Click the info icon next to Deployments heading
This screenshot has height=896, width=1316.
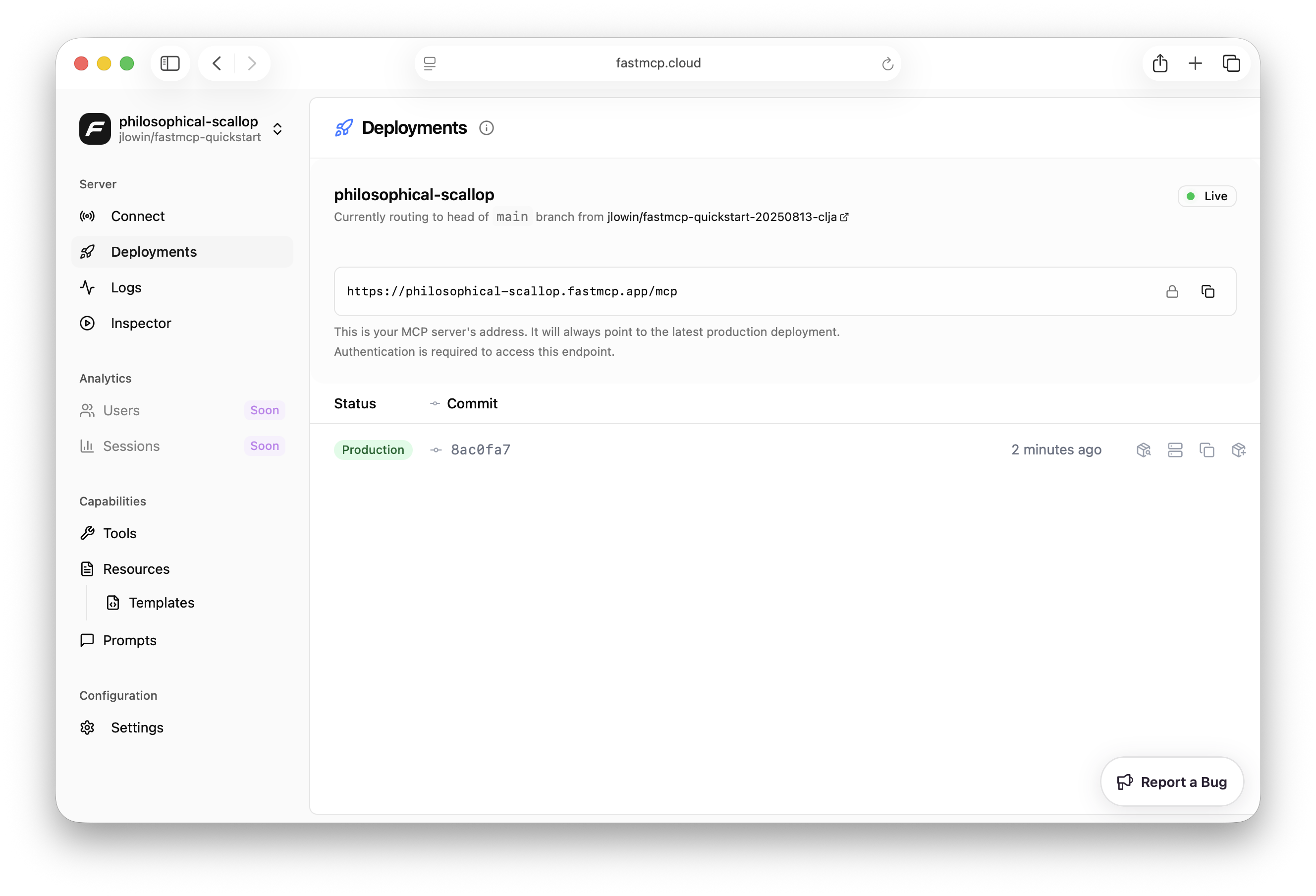click(x=487, y=128)
